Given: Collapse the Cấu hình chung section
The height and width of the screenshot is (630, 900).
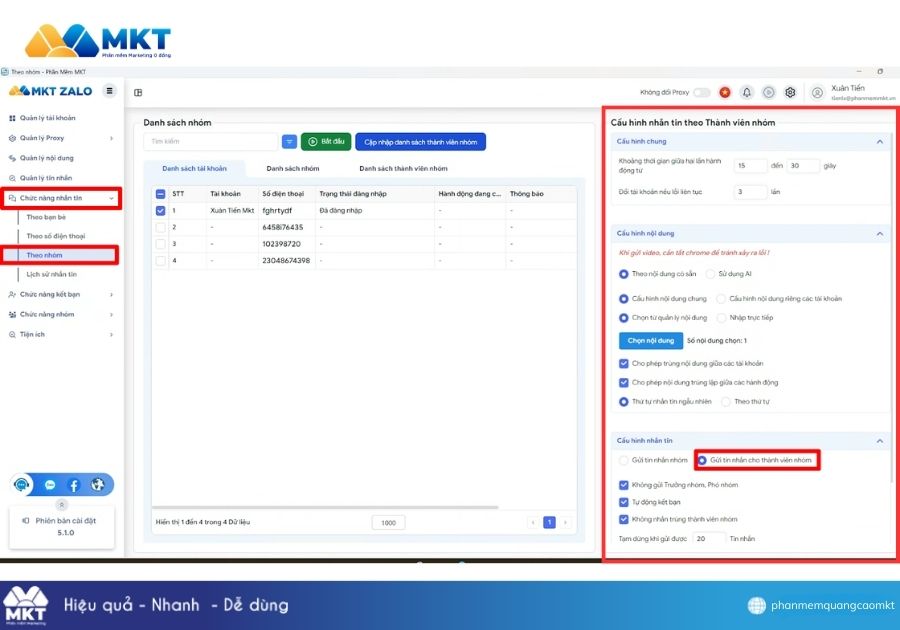Looking at the screenshot, I should (x=879, y=141).
